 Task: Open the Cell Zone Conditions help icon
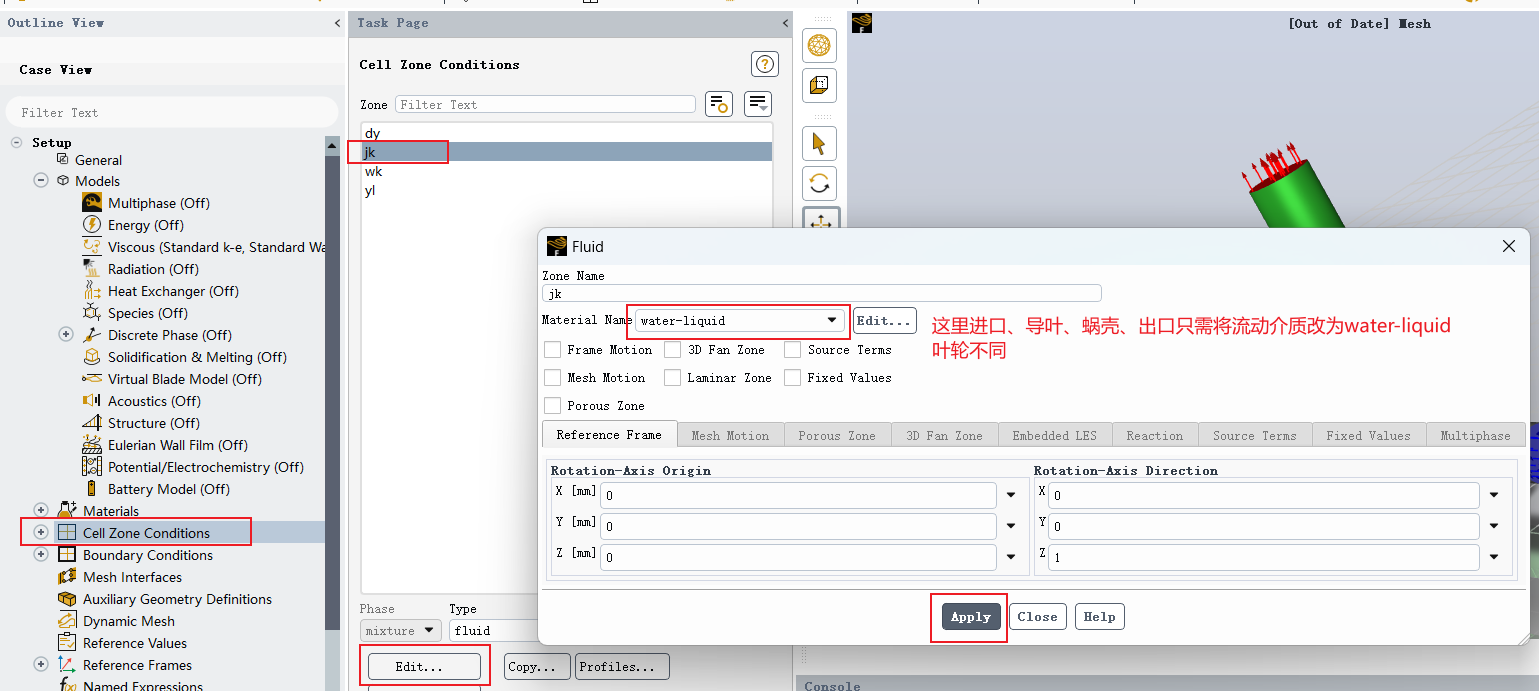click(x=764, y=64)
